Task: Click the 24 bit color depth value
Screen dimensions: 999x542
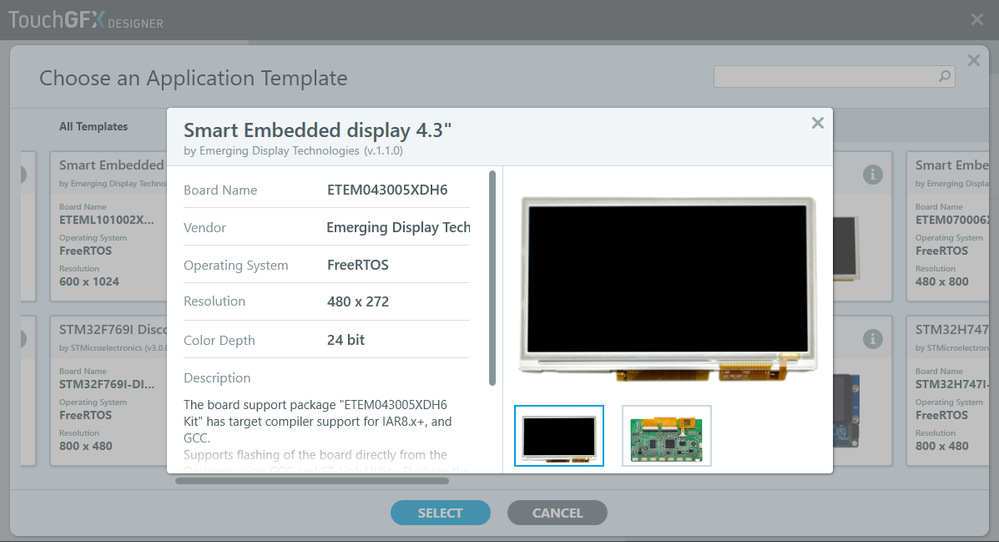Action: click(346, 340)
